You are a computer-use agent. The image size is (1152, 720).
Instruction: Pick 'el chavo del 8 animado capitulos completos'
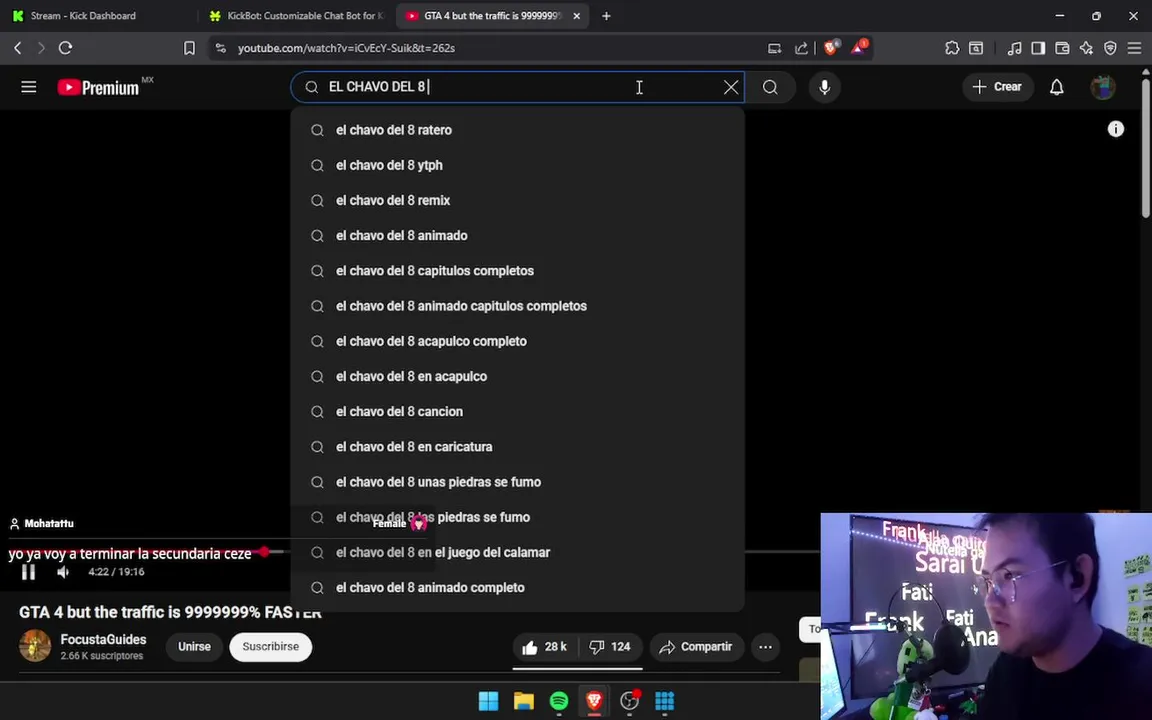coord(517,306)
